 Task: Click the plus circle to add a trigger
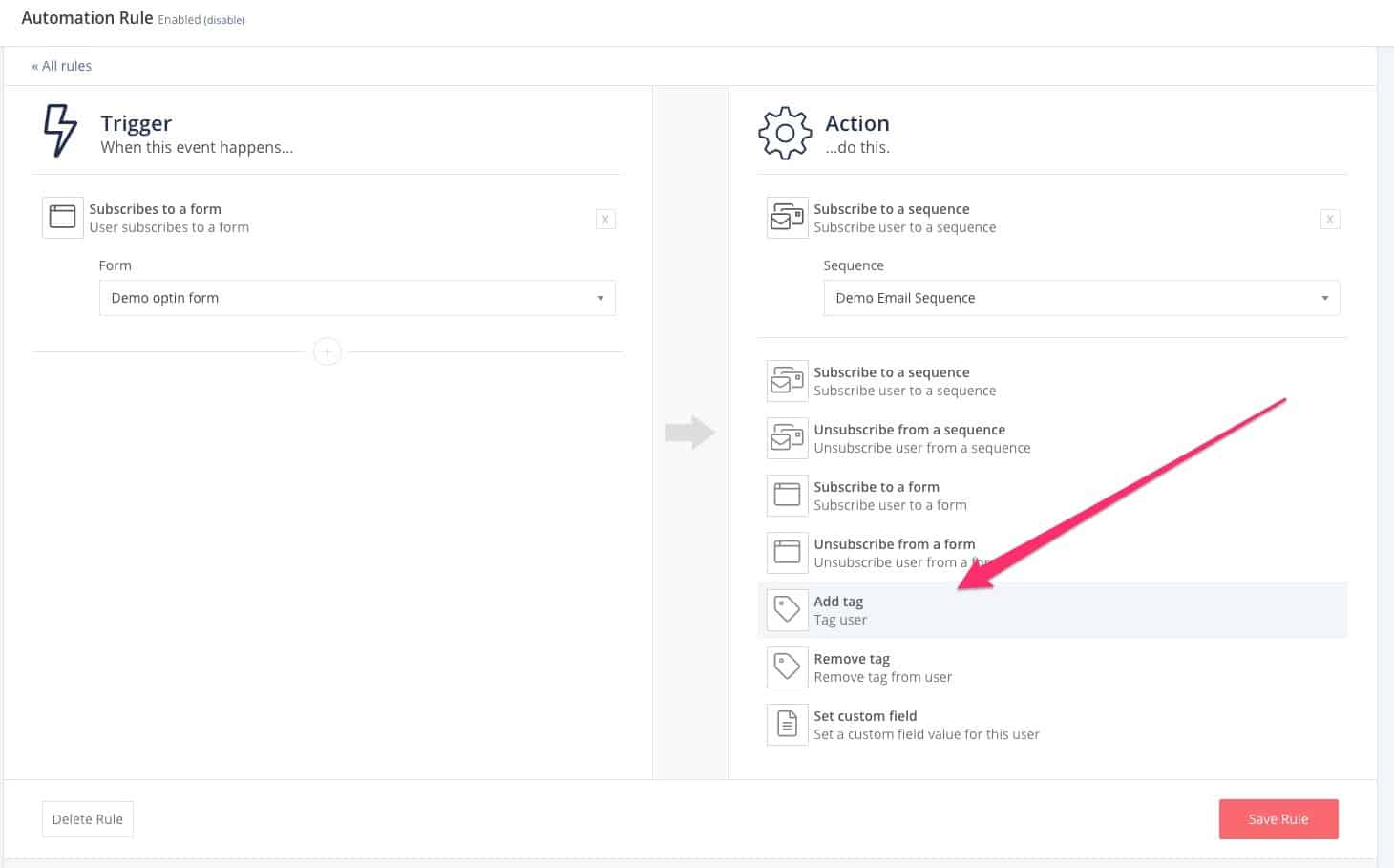(327, 352)
